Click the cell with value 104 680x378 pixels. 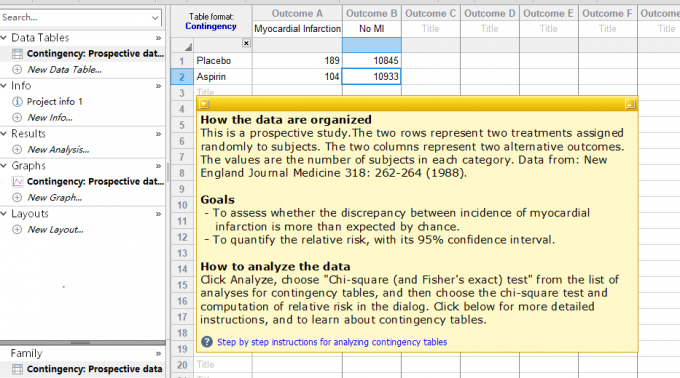[x=297, y=77]
